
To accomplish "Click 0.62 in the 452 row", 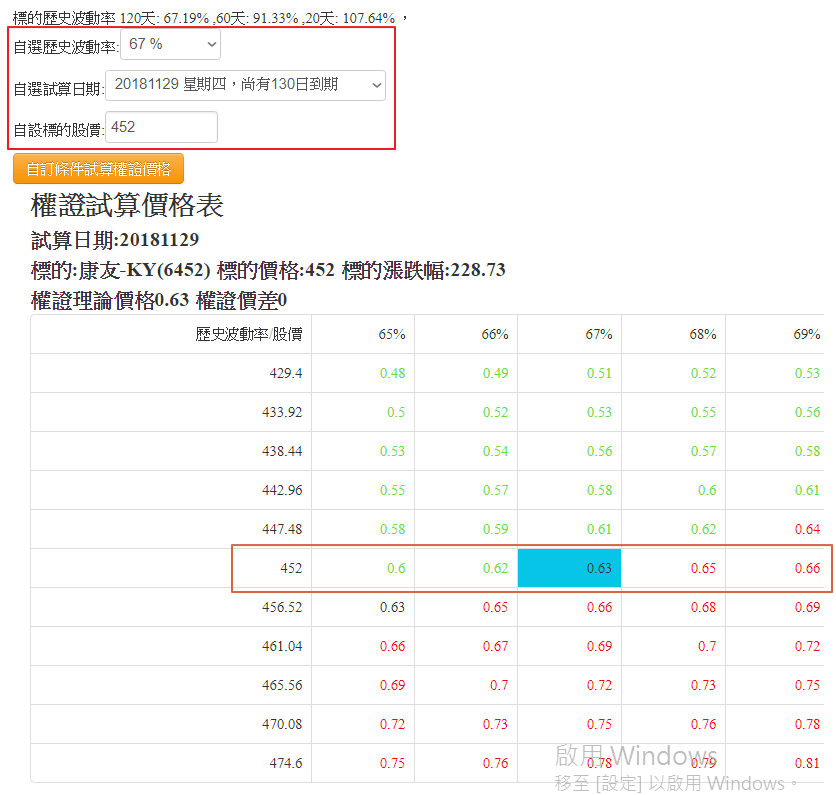I will pyautogui.click(x=495, y=568).
